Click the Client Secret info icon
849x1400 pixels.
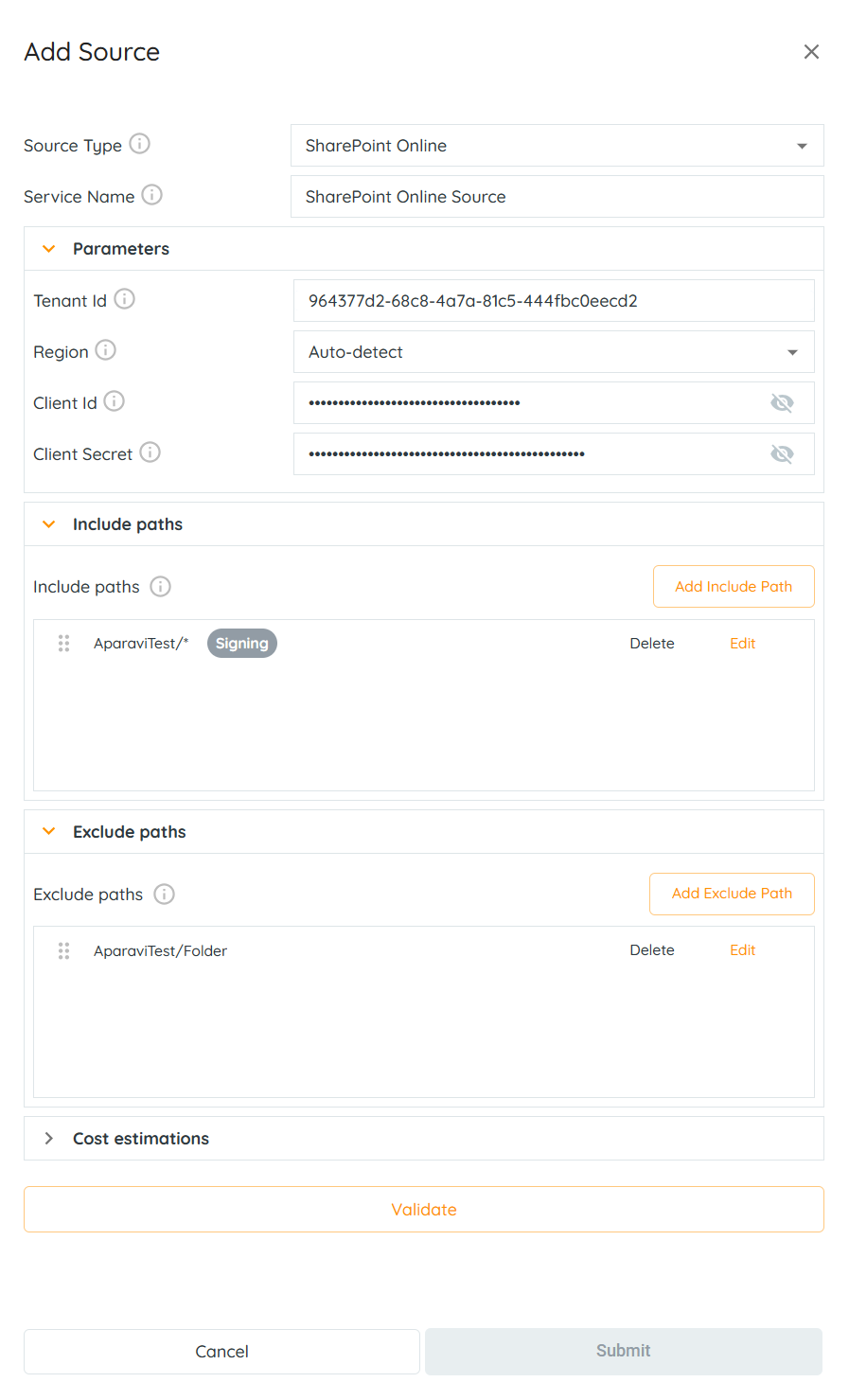point(150,452)
